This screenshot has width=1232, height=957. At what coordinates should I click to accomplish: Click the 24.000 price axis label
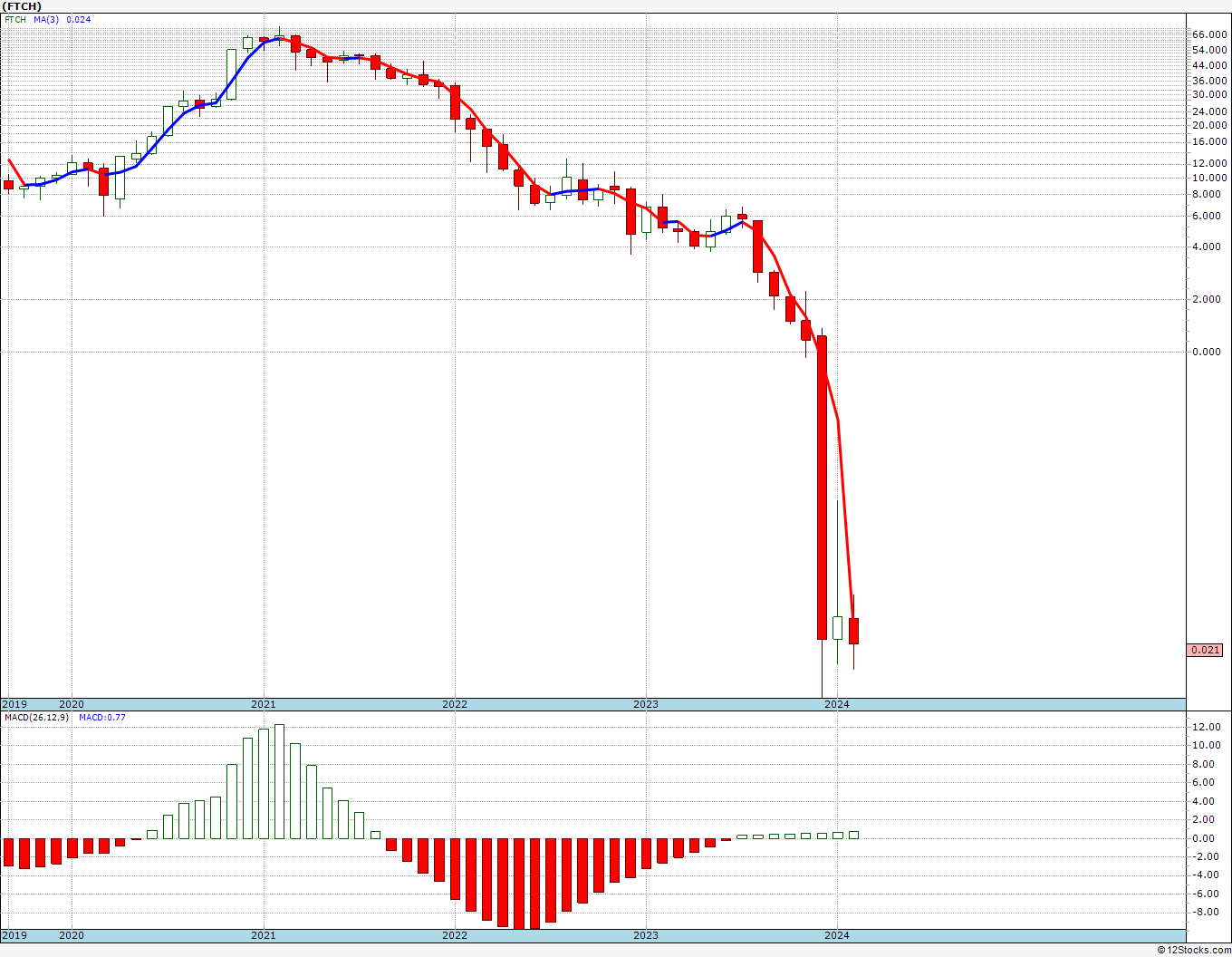tap(1208, 111)
